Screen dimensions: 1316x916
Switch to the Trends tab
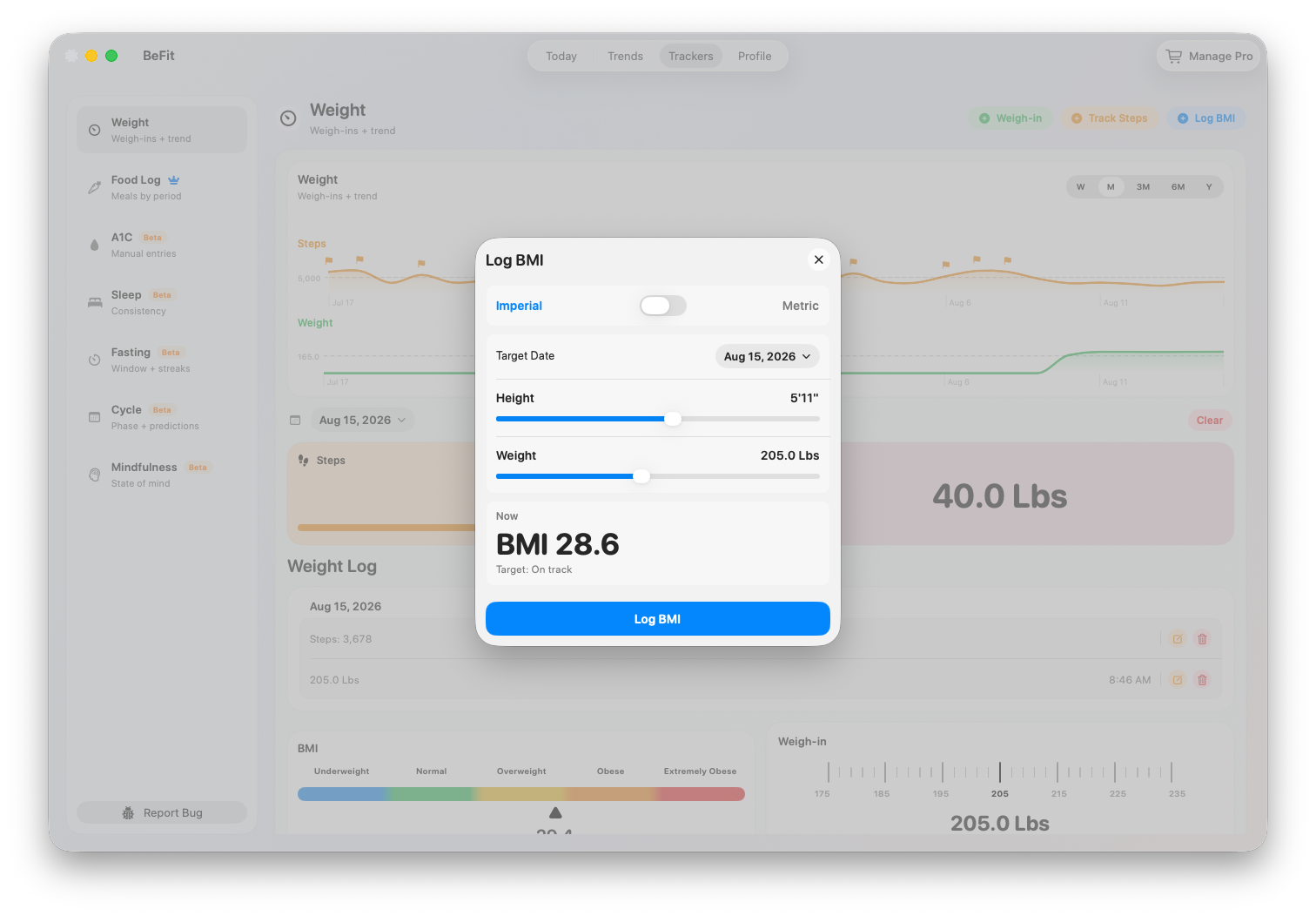click(625, 56)
